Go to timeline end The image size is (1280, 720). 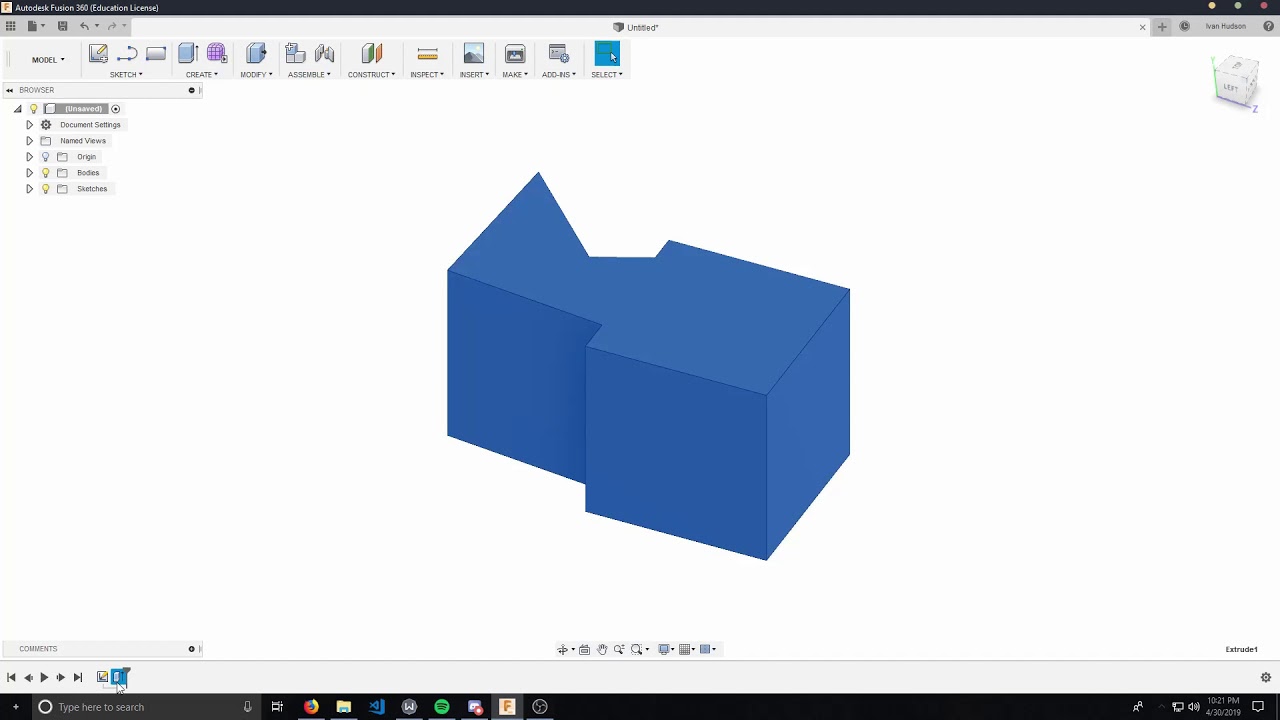click(x=78, y=678)
